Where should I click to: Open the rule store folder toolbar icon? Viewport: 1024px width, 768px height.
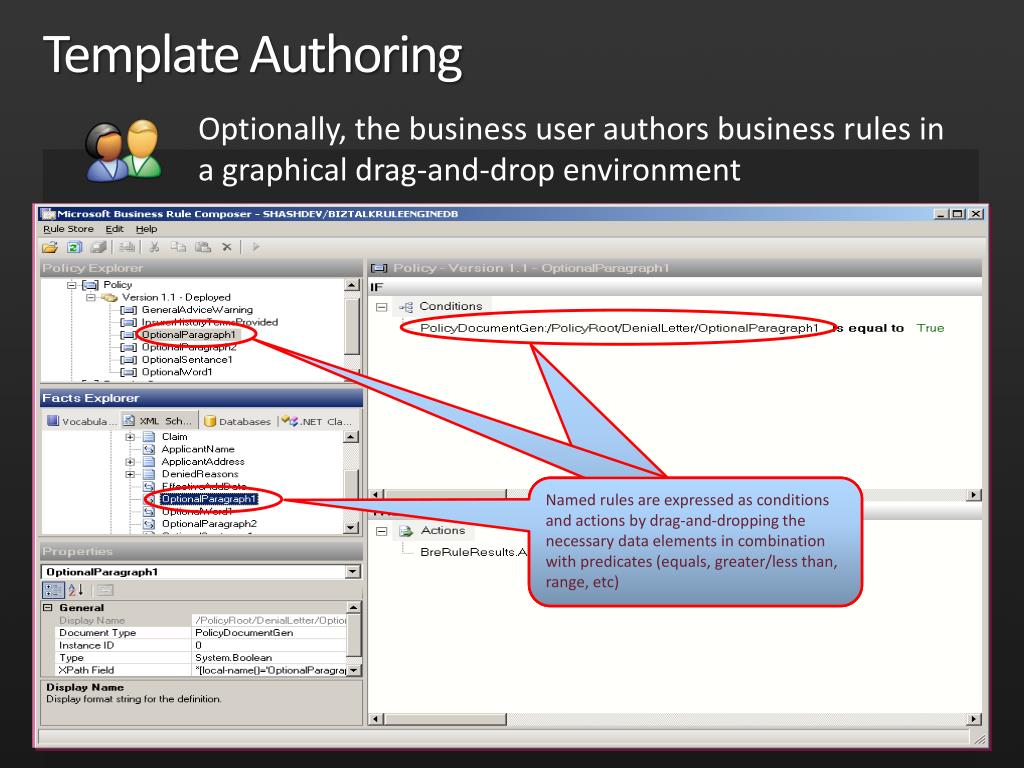(x=50, y=248)
